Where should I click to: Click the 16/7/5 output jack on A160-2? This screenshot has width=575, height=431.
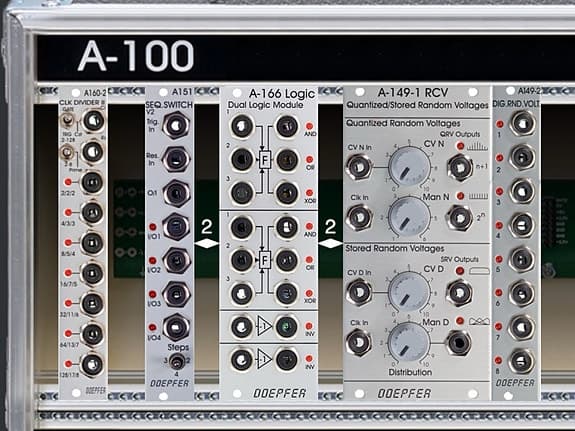point(92,273)
